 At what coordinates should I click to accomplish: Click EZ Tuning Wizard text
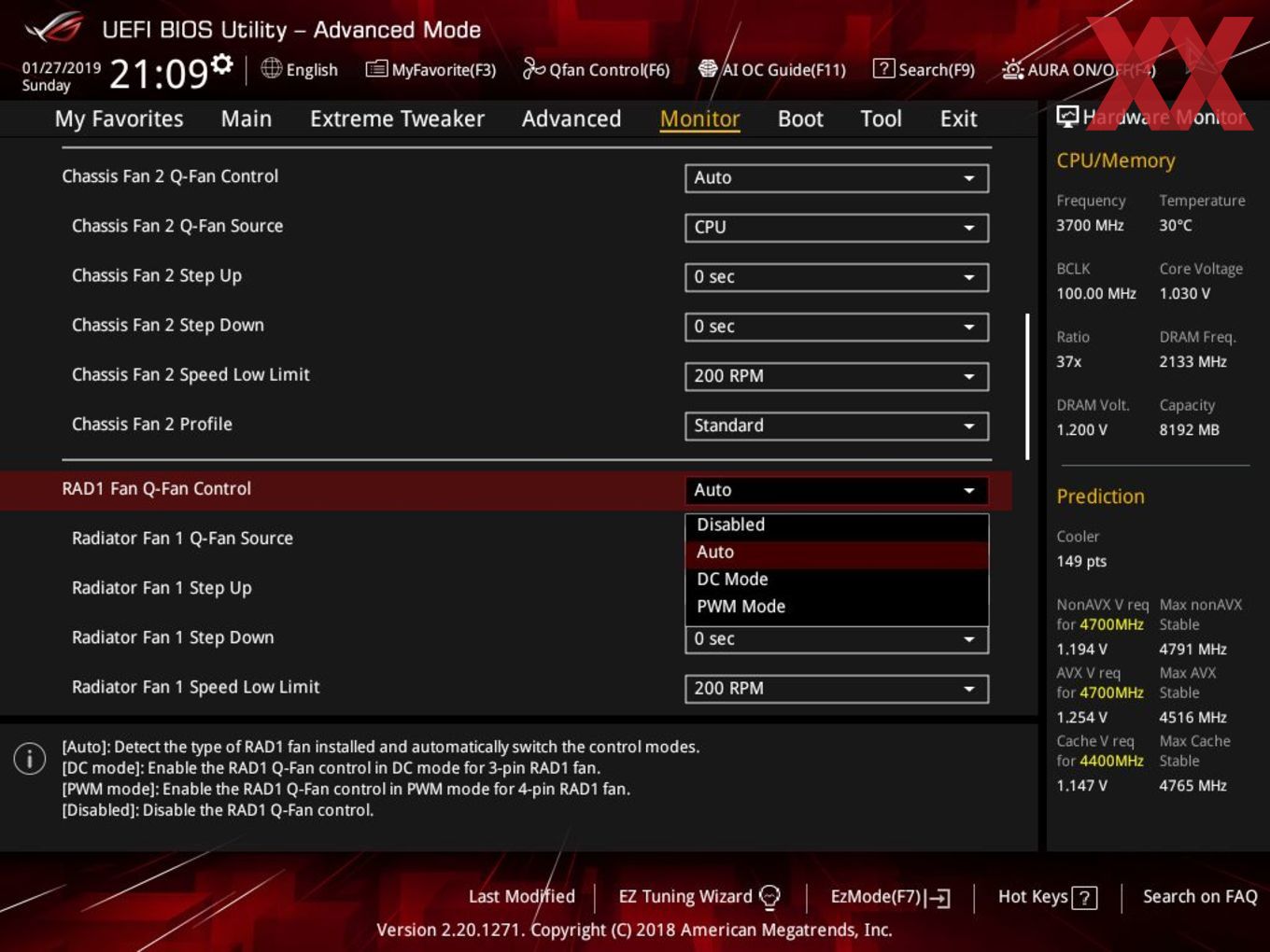coord(685,896)
